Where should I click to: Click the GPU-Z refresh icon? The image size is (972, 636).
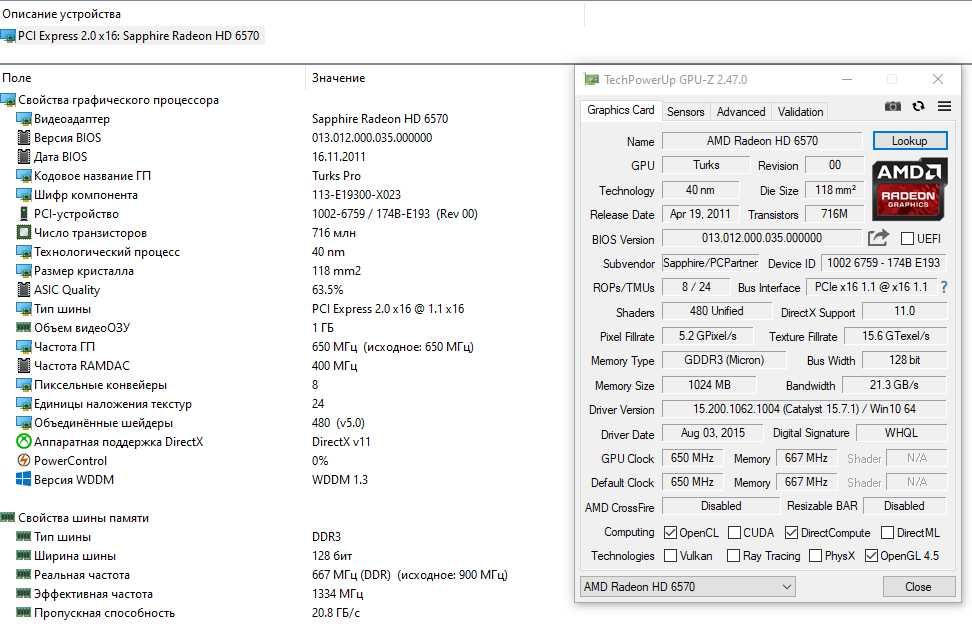[919, 107]
